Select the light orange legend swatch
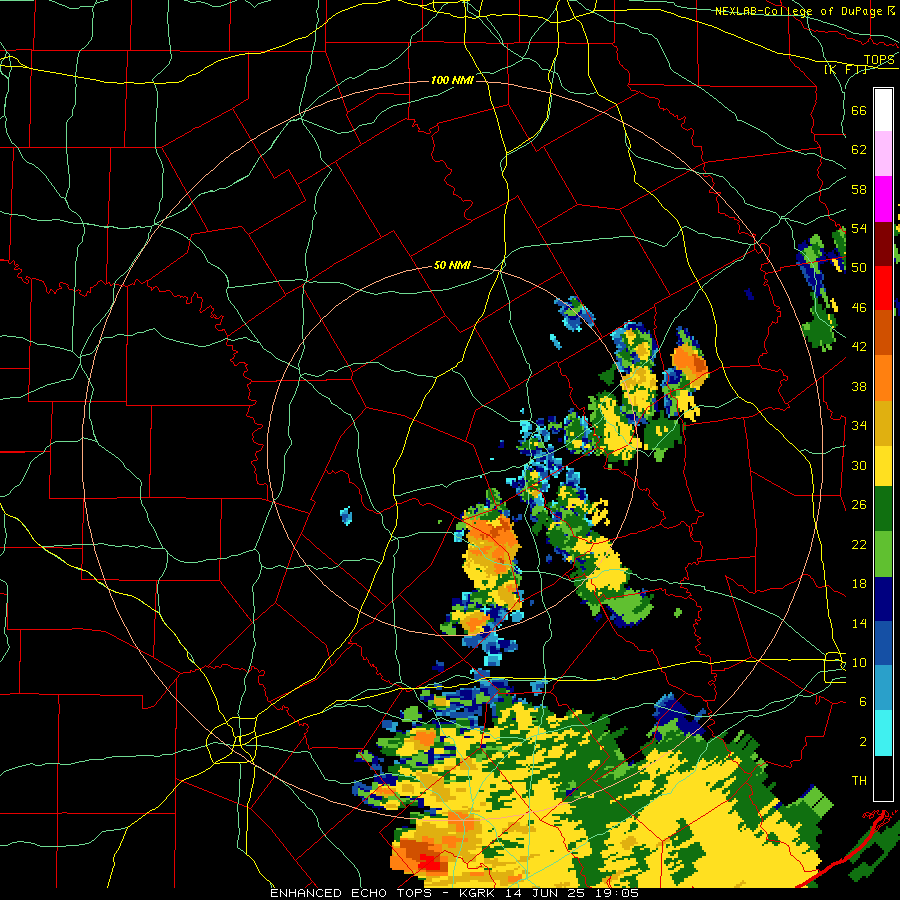 tap(883, 378)
